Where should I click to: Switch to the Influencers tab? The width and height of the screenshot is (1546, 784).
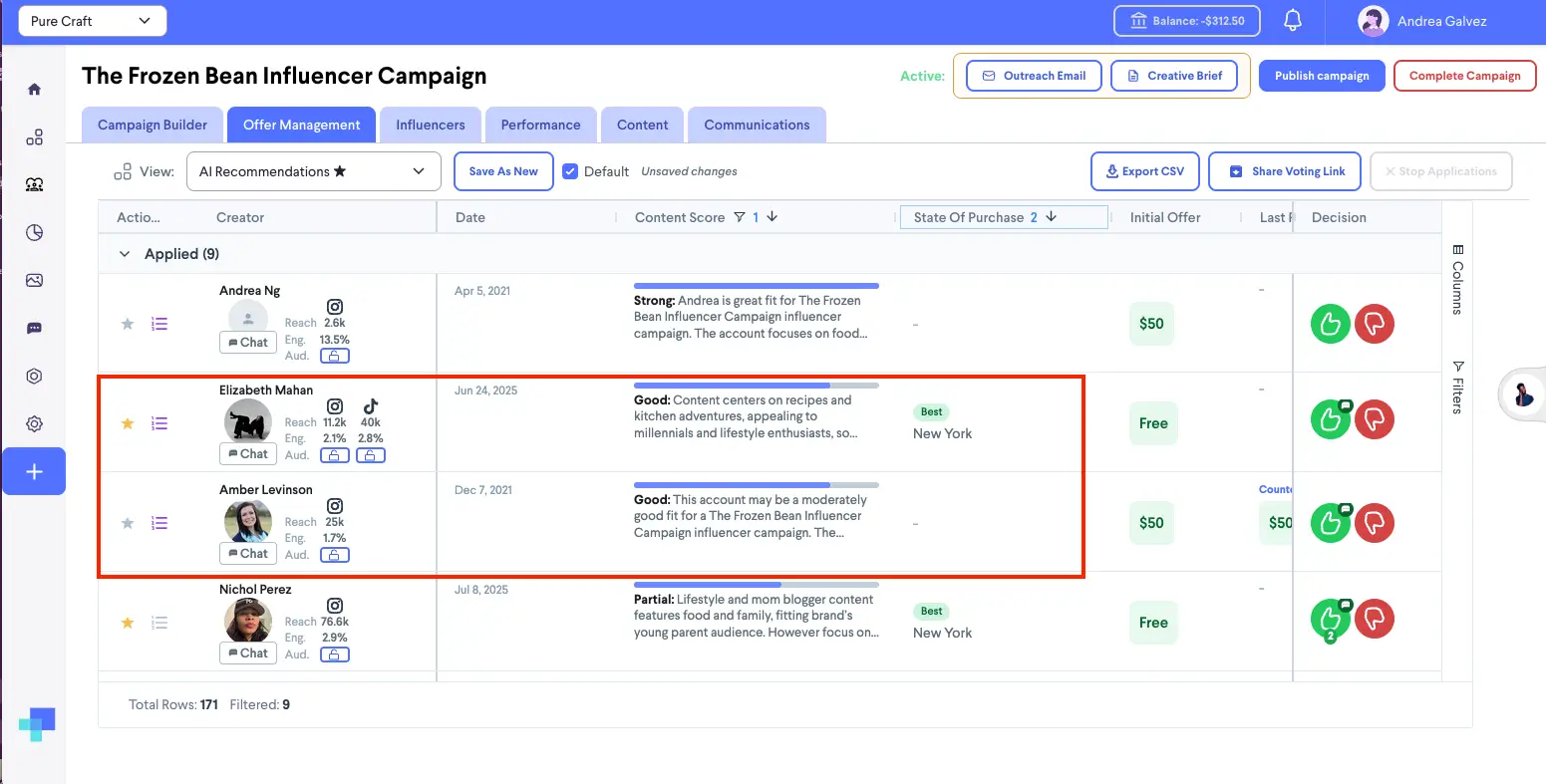pos(431,125)
